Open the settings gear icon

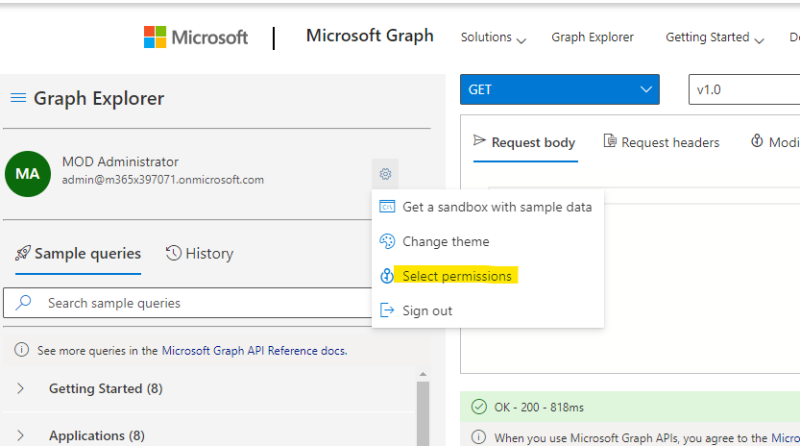[385, 174]
